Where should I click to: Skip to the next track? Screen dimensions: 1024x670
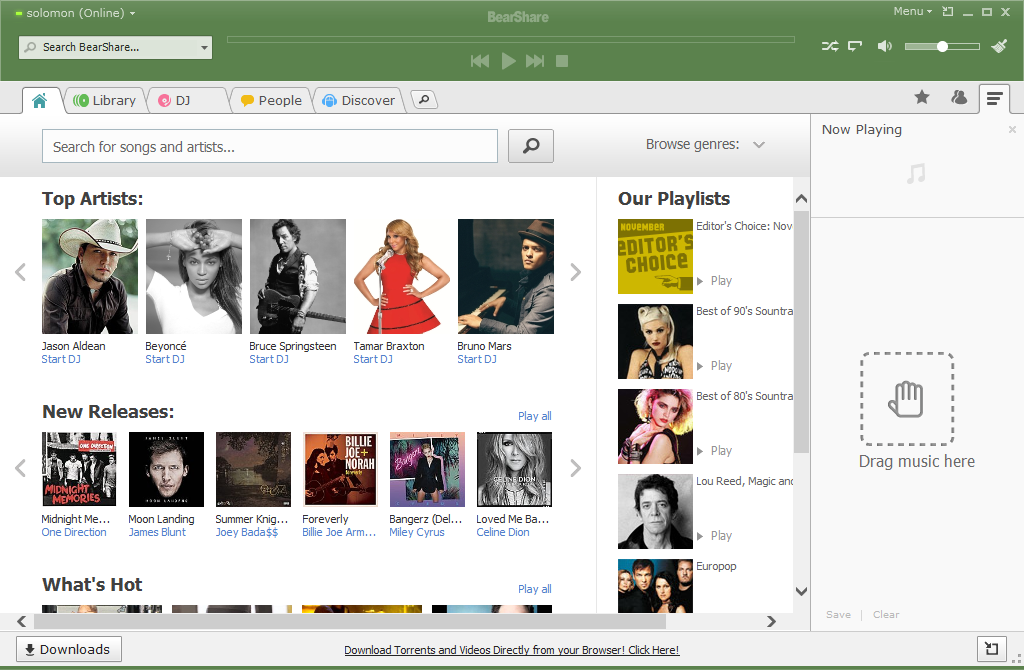point(535,61)
